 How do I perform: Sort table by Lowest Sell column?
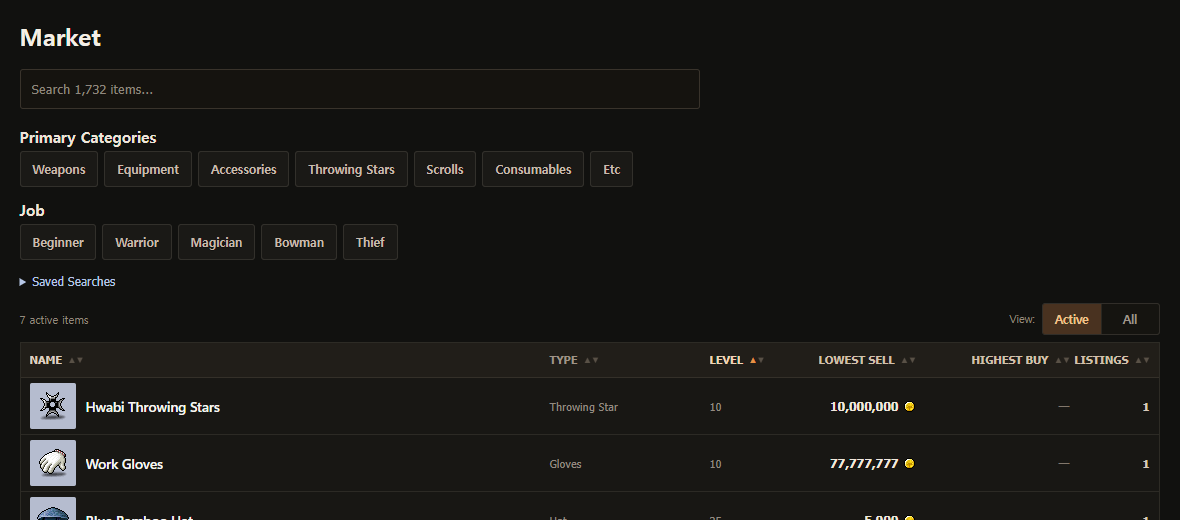pyautogui.click(x=867, y=360)
